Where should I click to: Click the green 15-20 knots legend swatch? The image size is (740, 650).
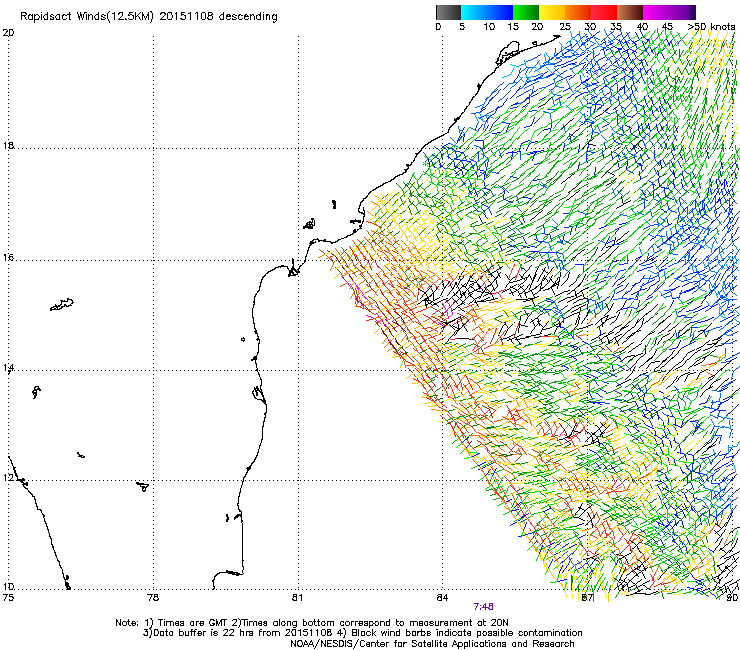point(526,12)
